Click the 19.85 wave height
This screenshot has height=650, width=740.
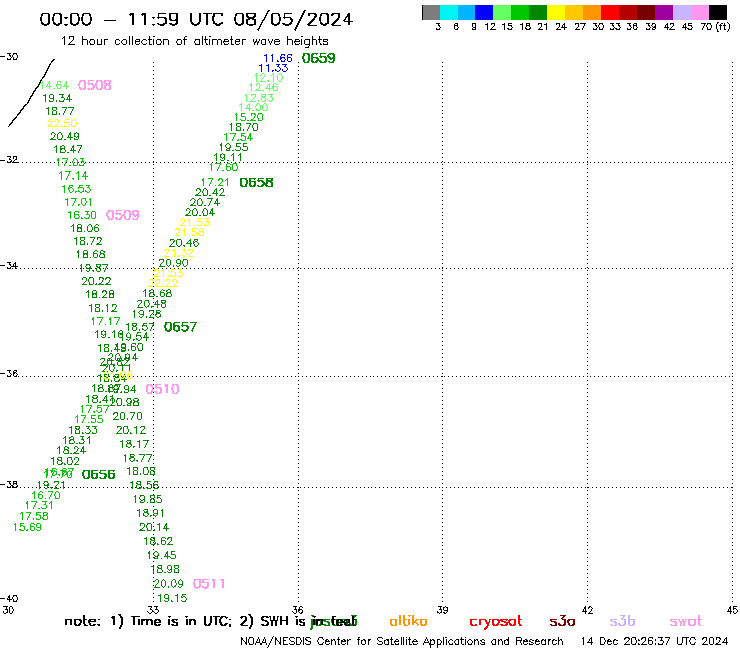click(147, 499)
